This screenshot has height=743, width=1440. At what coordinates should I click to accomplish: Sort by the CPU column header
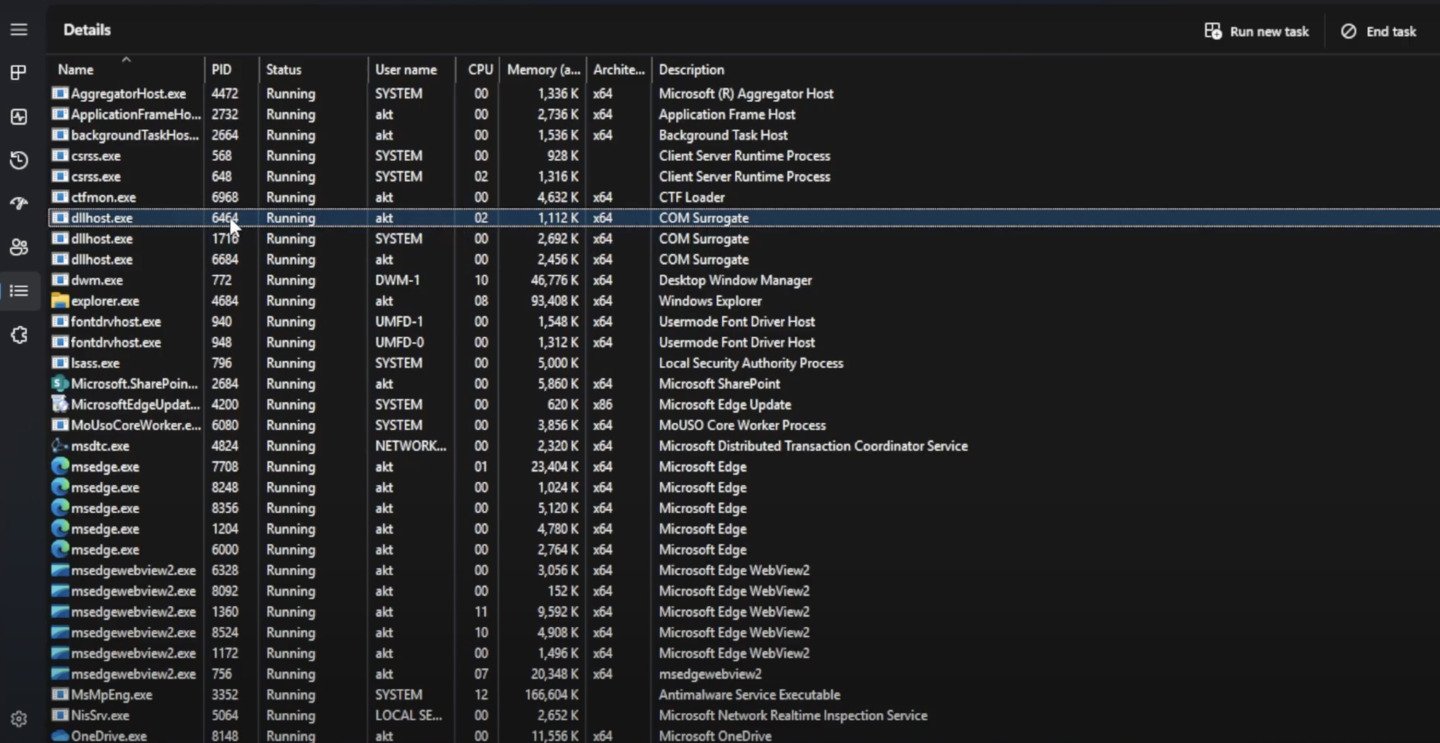pyautogui.click(x=480, y=70)
